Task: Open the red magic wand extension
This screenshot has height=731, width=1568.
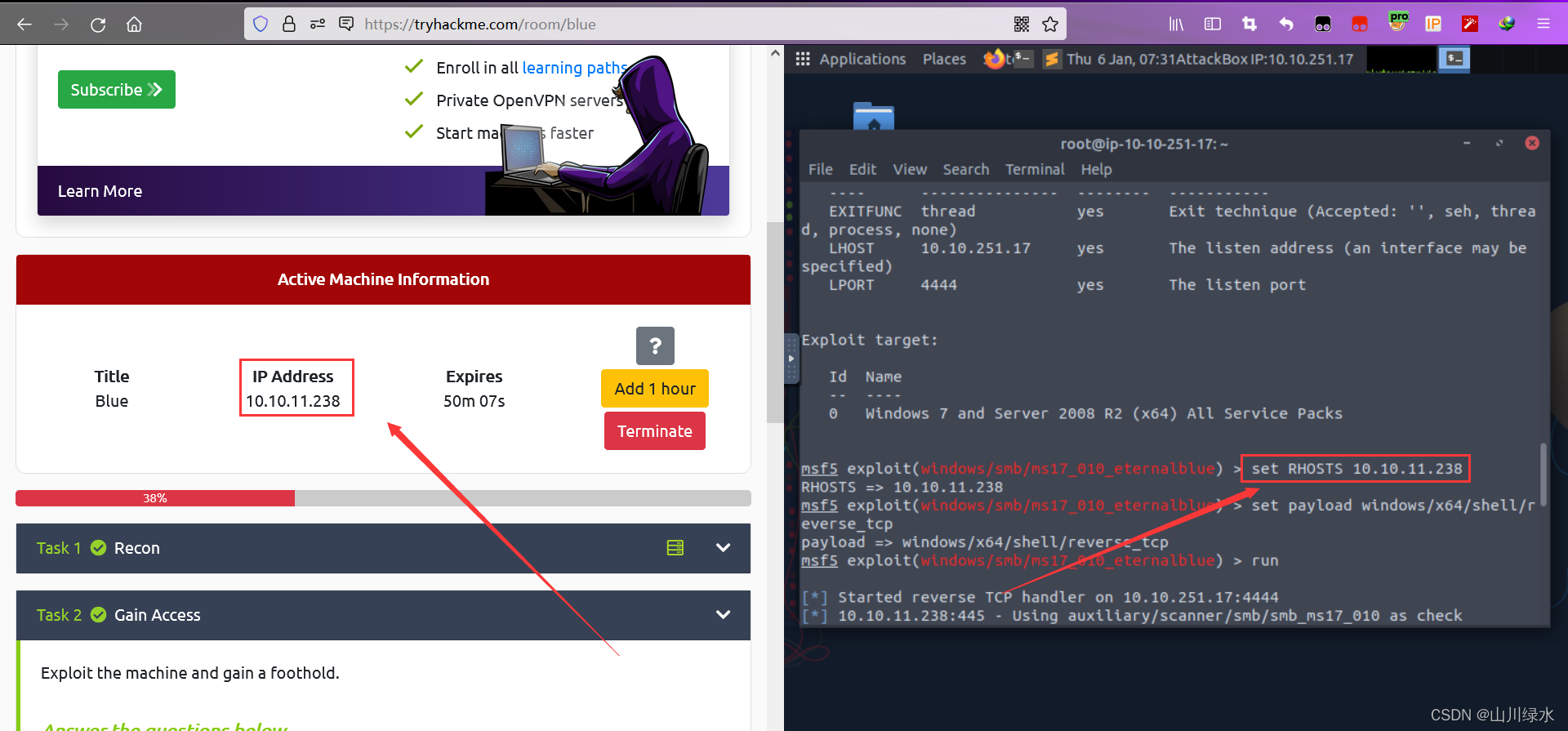Action: [1470, 25]
